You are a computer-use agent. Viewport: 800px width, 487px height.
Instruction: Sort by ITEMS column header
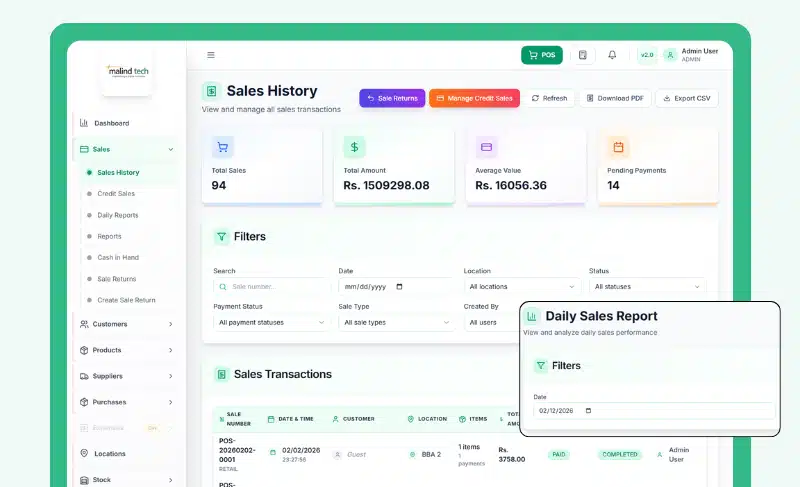(x=473, y=419)
